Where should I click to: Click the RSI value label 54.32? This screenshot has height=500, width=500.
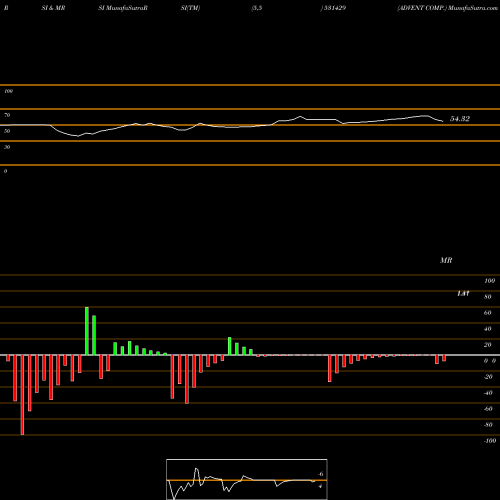(x=460, y=119)
